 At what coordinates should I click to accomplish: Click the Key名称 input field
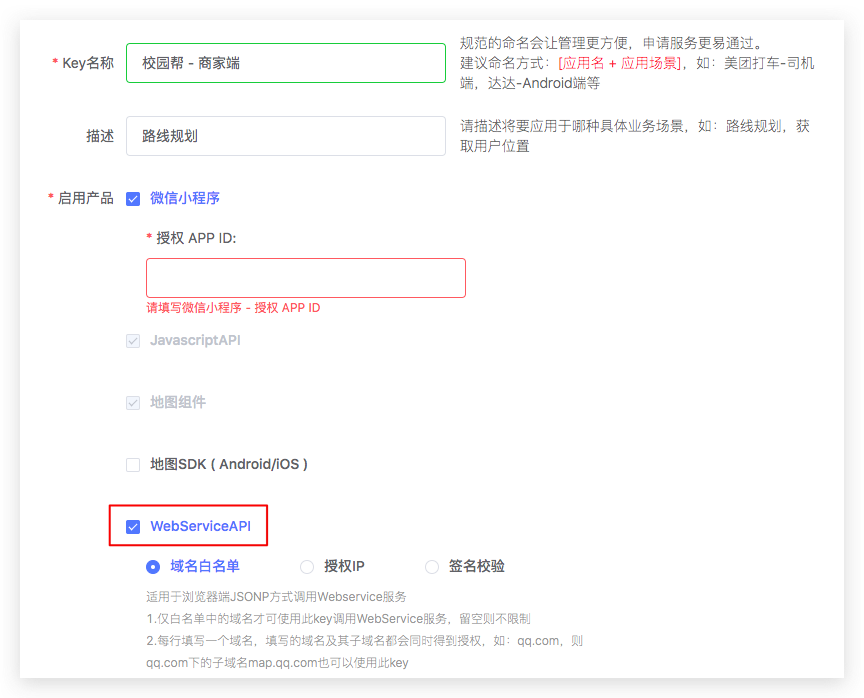click(285, 63)
